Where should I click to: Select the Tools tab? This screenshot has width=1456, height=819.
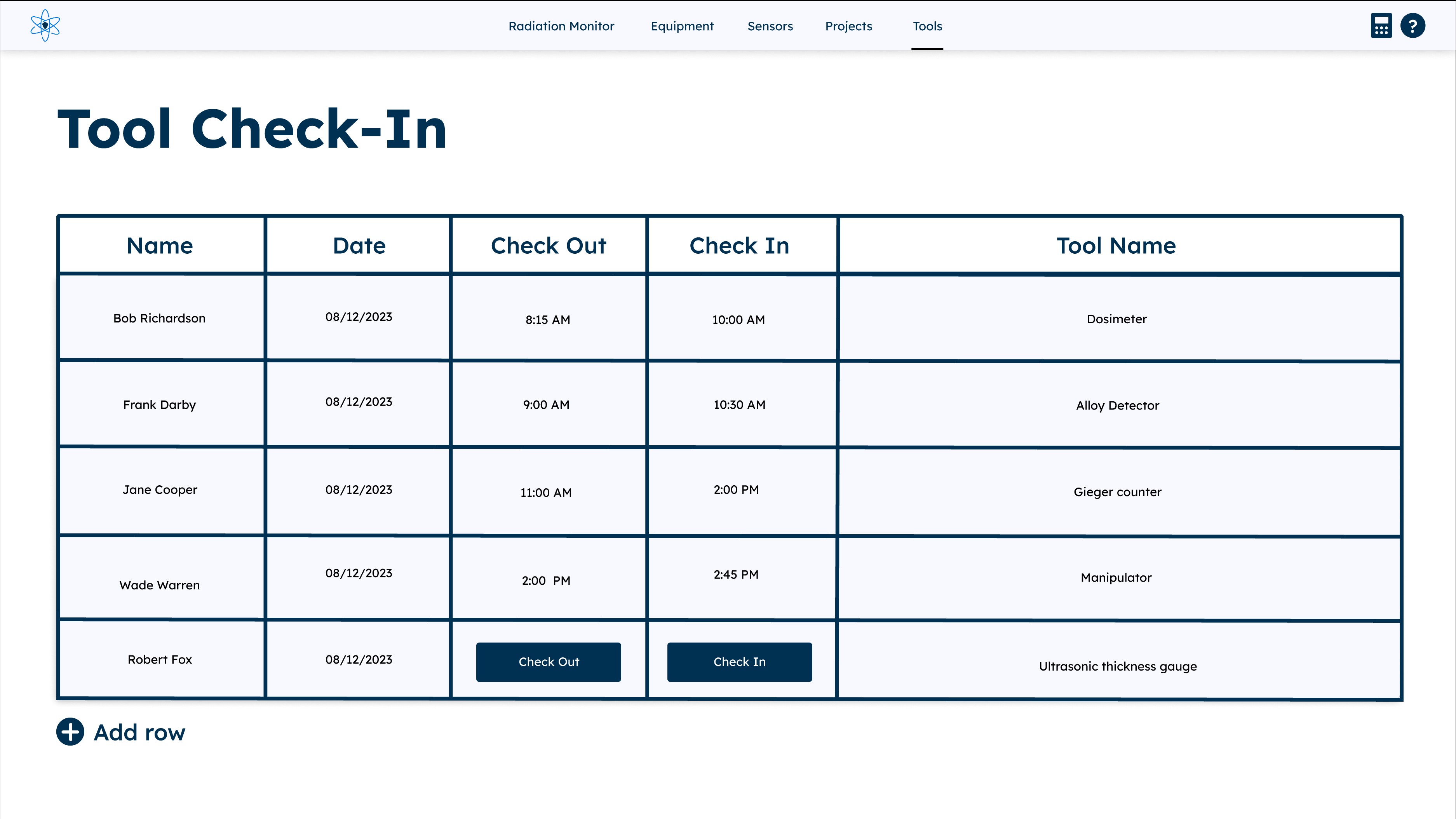click(x=927, y=26)
